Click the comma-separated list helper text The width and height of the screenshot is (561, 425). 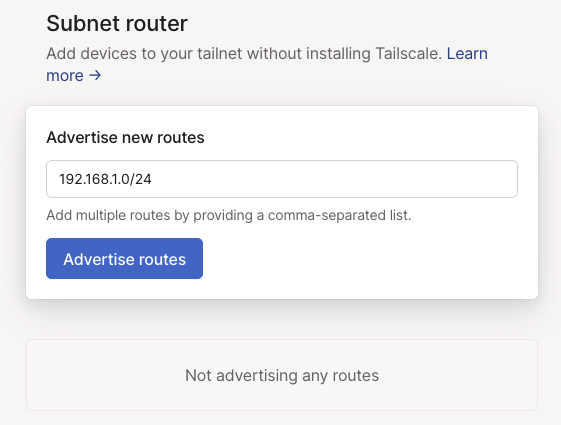pos(229,215)
